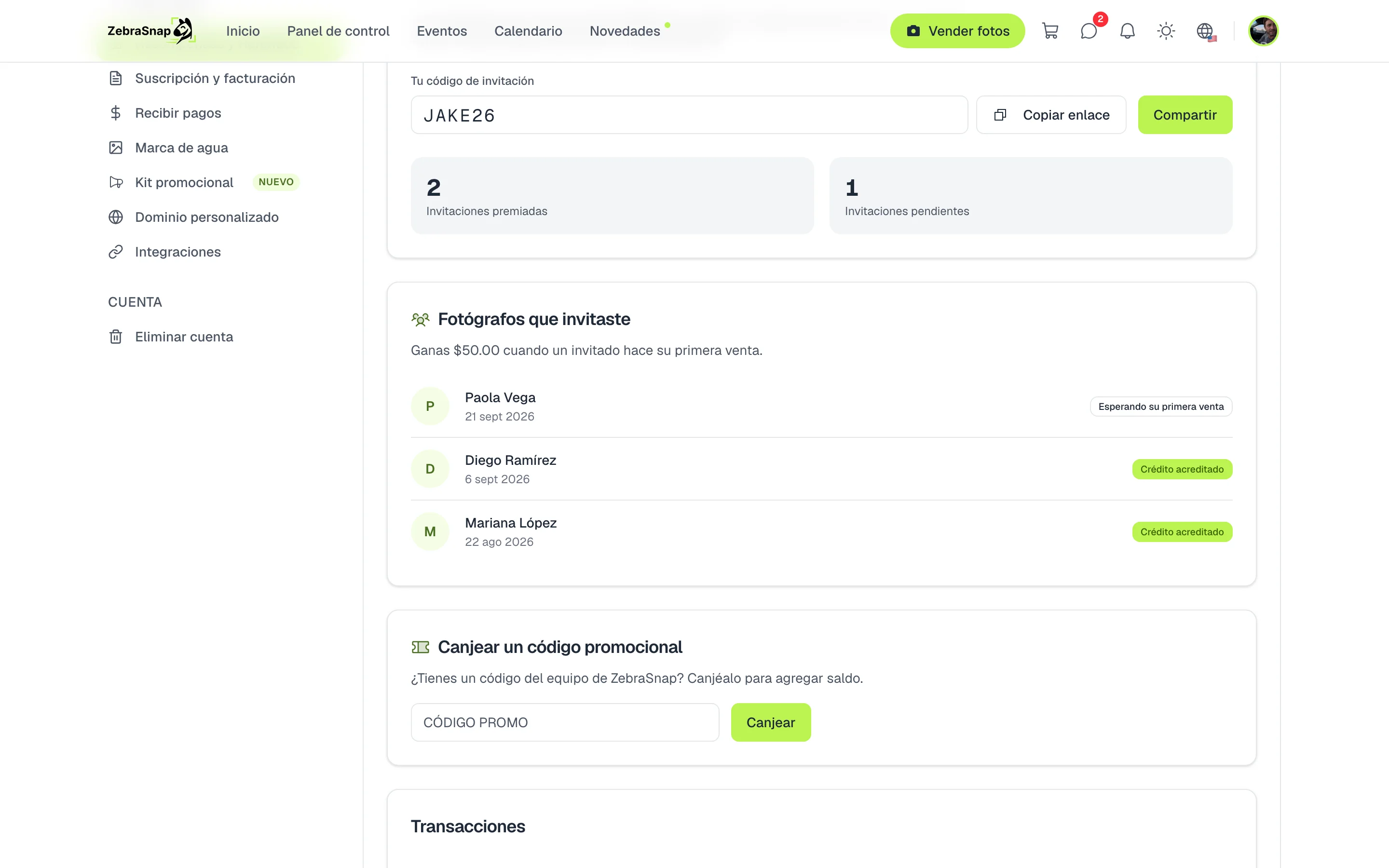Open language globe selector
This screenshot has height=868, width=1389.
[x=1205, y=31]
